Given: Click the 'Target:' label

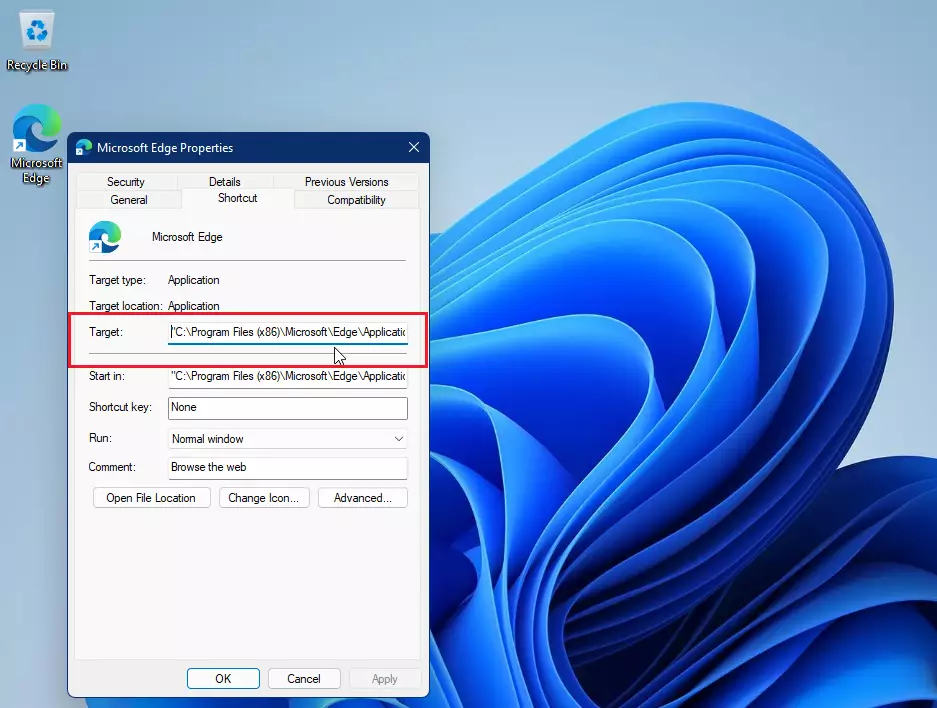Looking at the screenshot, I should pyautogui.click(x=106, y=332).
